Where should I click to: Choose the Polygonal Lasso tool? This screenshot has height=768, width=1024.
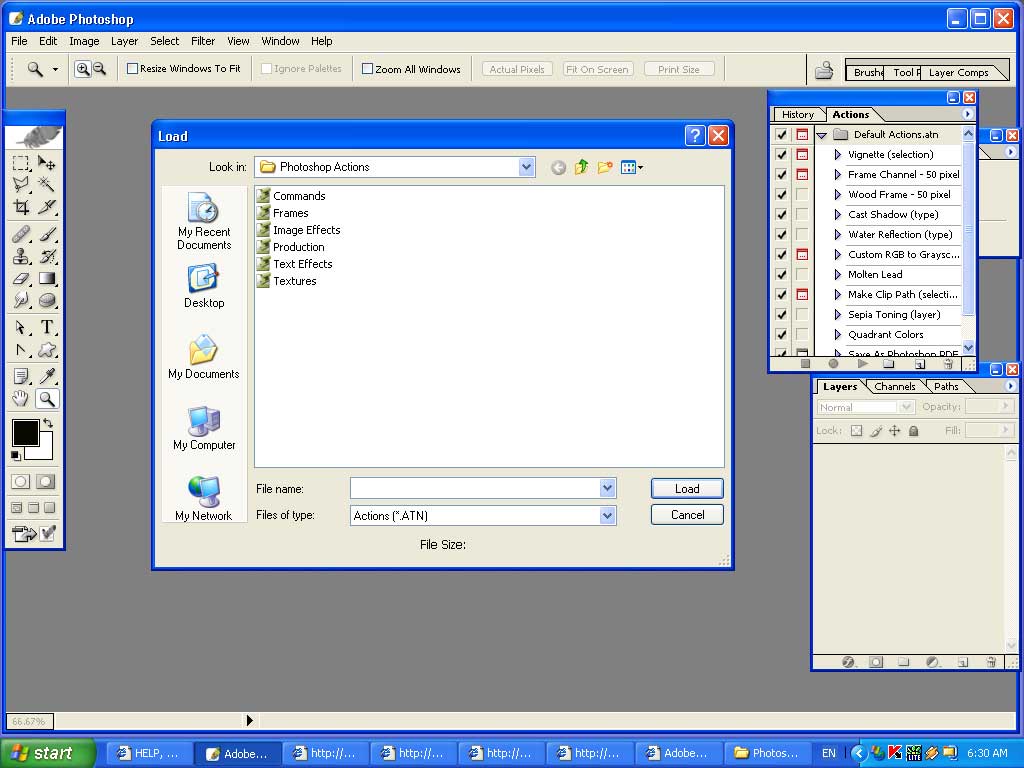coord(21,185)
